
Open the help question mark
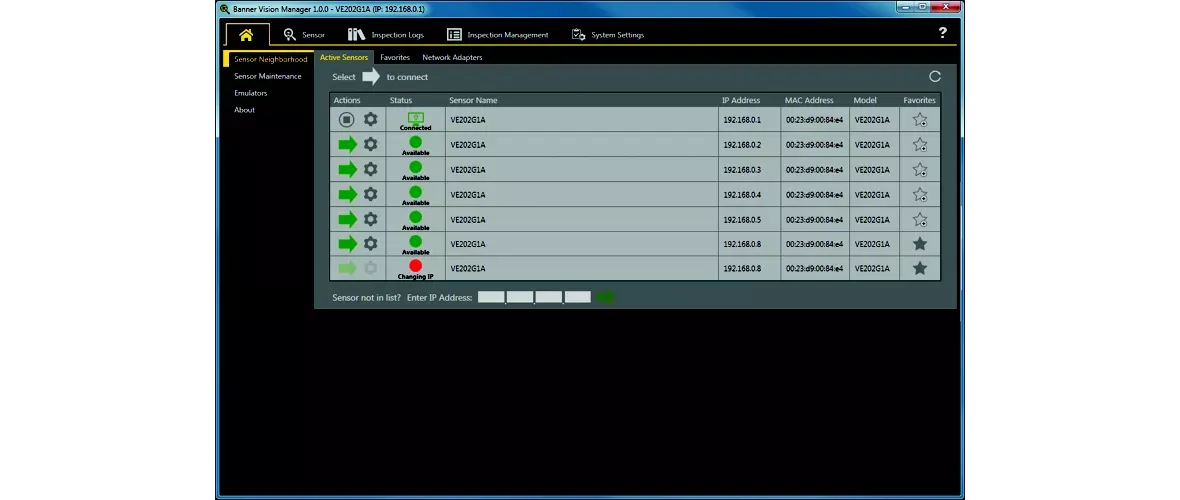[942, 33]
